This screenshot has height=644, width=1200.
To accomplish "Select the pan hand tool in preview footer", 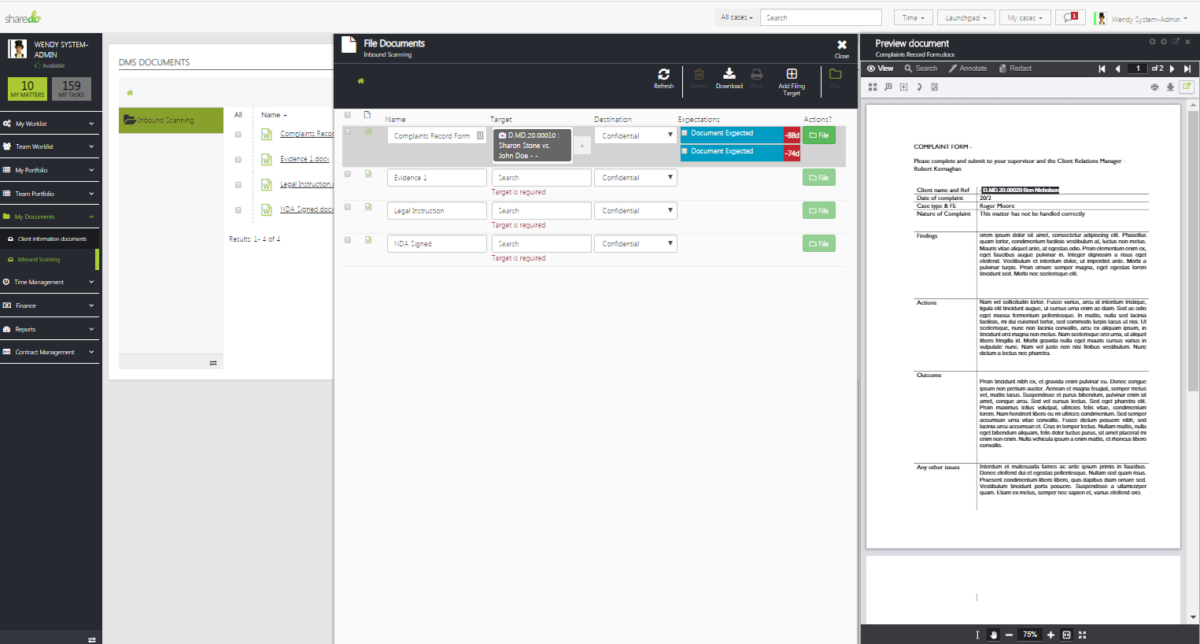I will pyautogui.click(x=993, y=635).
